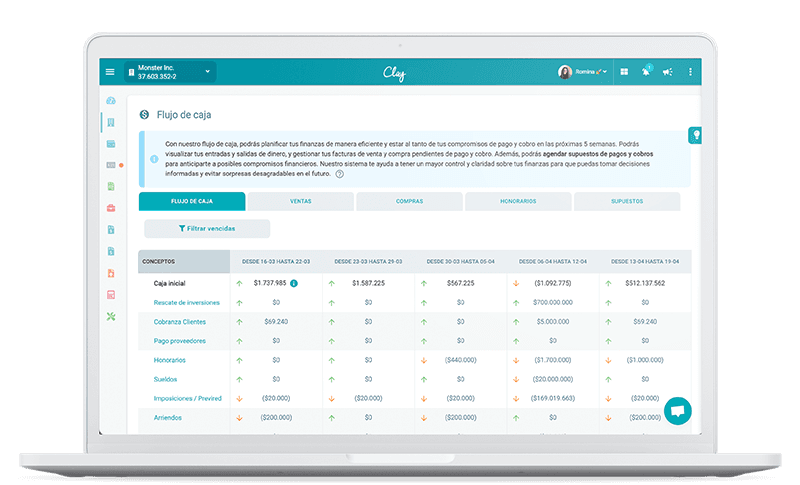Open the dashboard gauge icon in the sidebar
This screenshot has height=485, width=800.
point(111,100)
